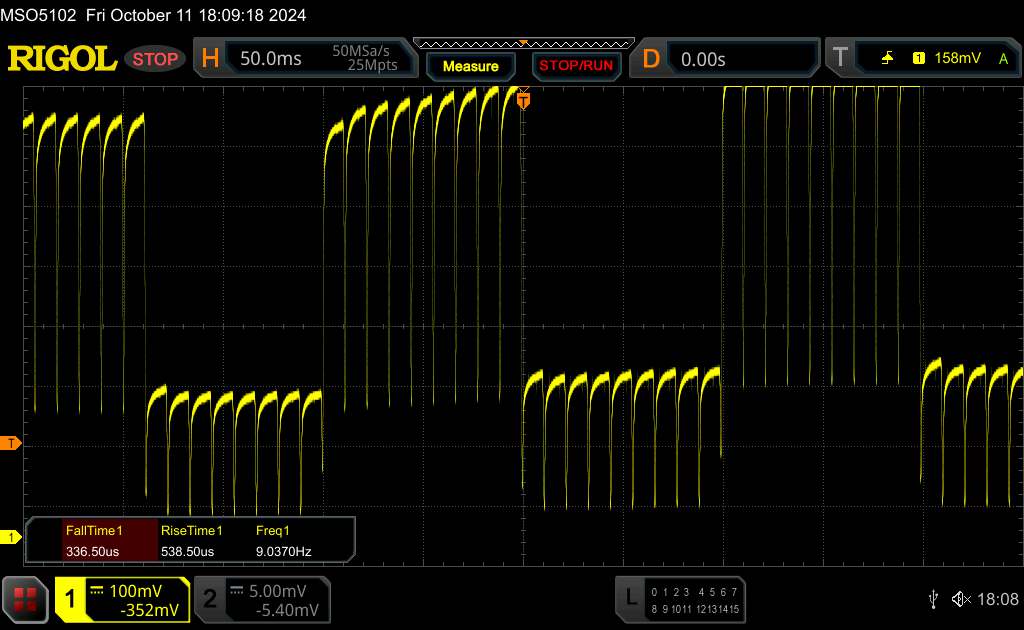Open the trigger T settings icon
The height and width of the screenshot is (630, 1024).
pos(840,58)
